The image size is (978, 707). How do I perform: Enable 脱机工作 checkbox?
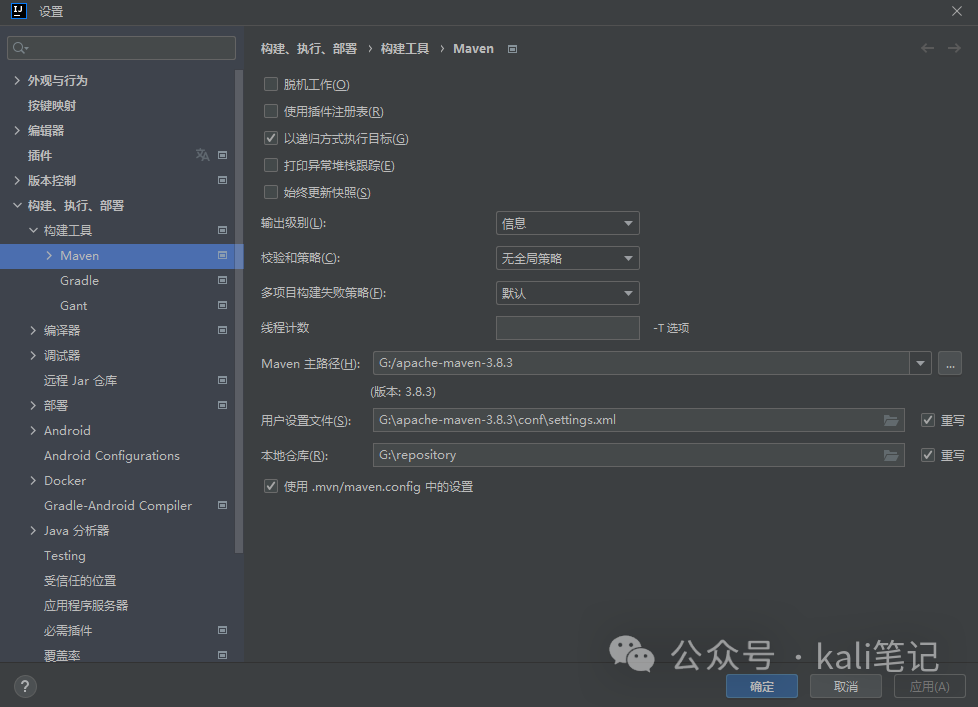click(271, 84)
